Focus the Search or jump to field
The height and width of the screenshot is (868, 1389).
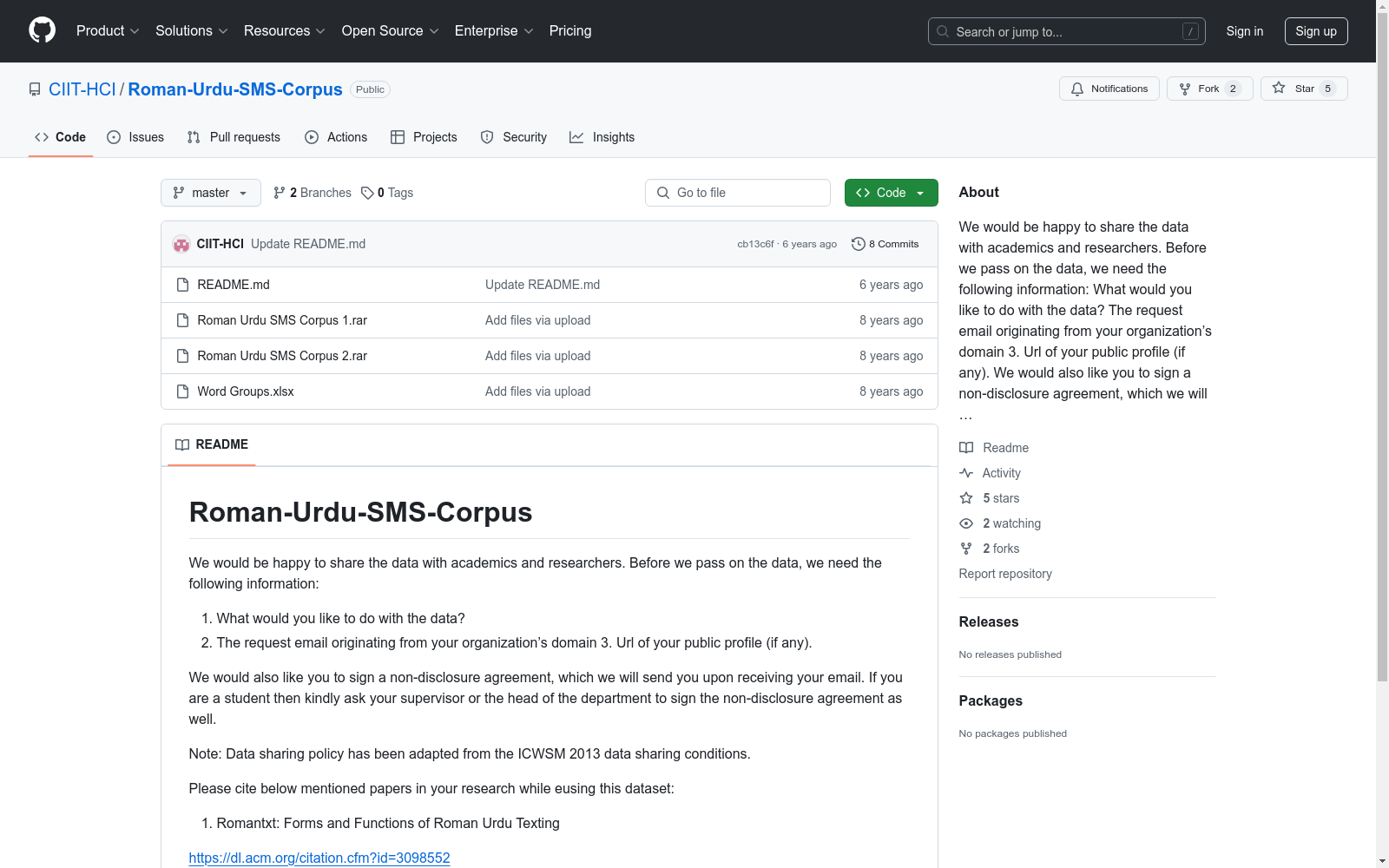click(1067, 31)
